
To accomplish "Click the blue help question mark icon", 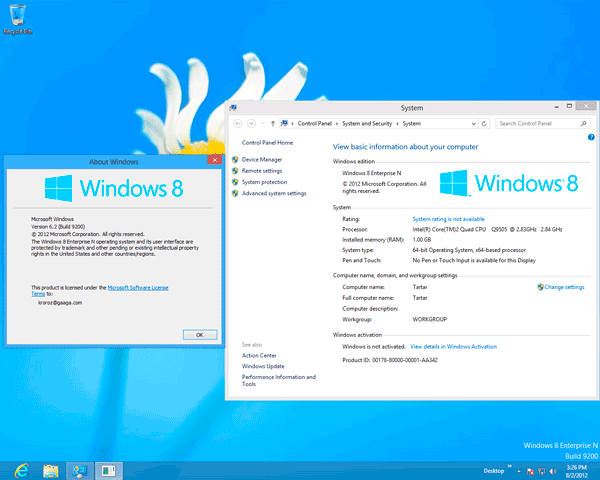I will point(591,137).
